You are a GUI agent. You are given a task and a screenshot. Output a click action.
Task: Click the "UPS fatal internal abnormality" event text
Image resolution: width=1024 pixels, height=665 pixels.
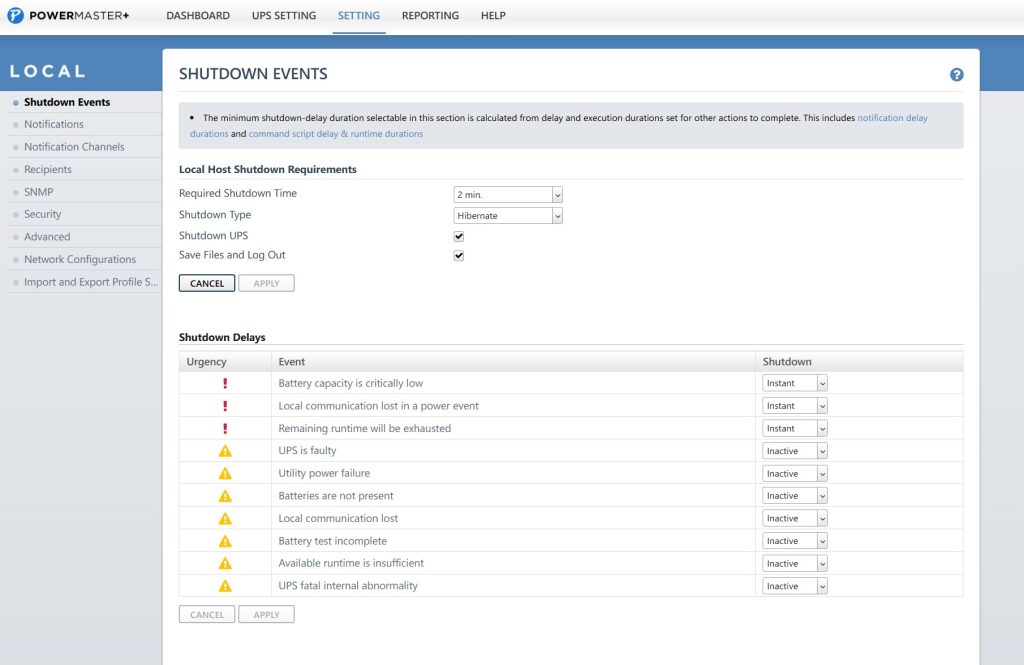click(348, 586)
